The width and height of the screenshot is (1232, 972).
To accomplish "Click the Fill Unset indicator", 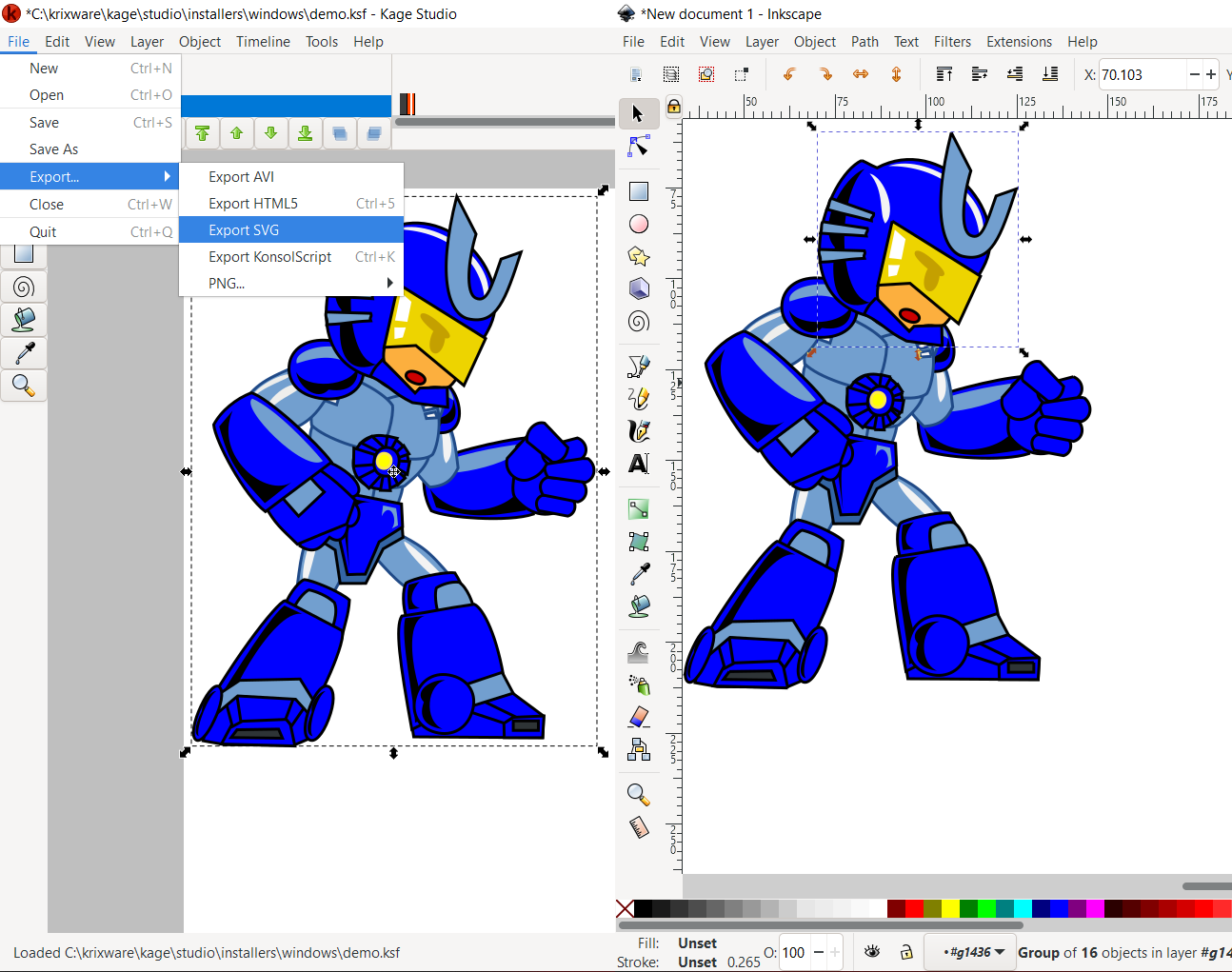I will click(x=697, y=942).
